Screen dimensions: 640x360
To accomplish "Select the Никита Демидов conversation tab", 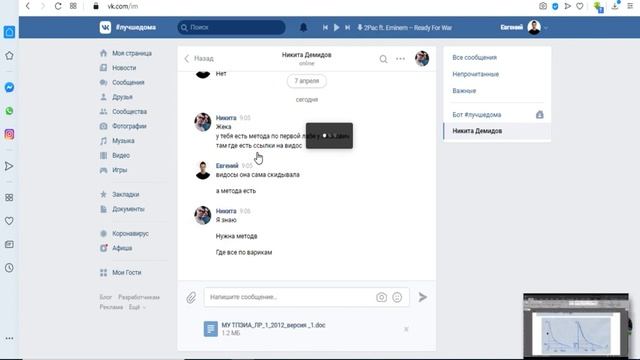I will pos(497,131).
